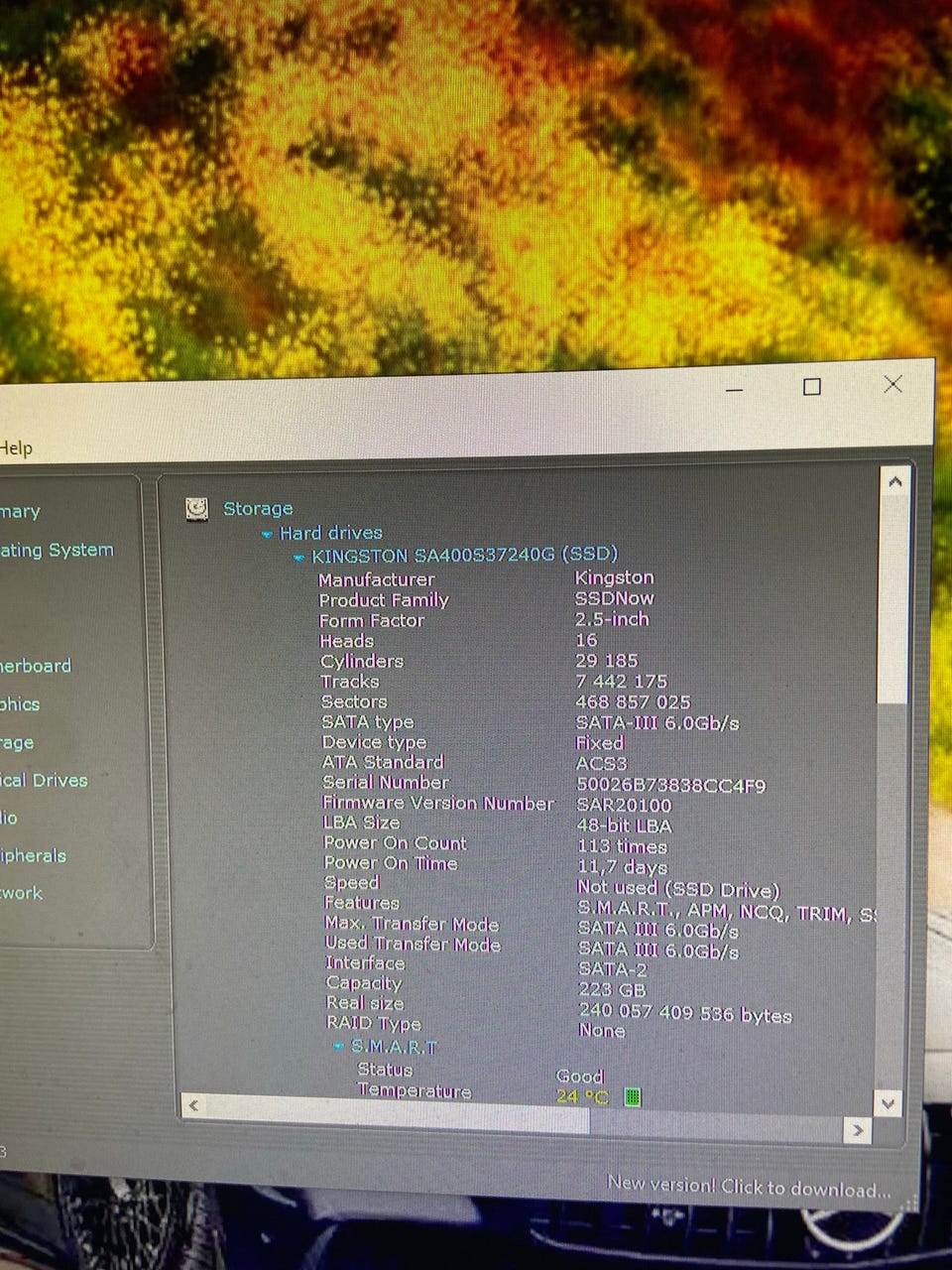Click the ATA Standard value ACS3
The width and height of the screenshot is (952, 1270).
pyautogui.click(x=602, y=764)
